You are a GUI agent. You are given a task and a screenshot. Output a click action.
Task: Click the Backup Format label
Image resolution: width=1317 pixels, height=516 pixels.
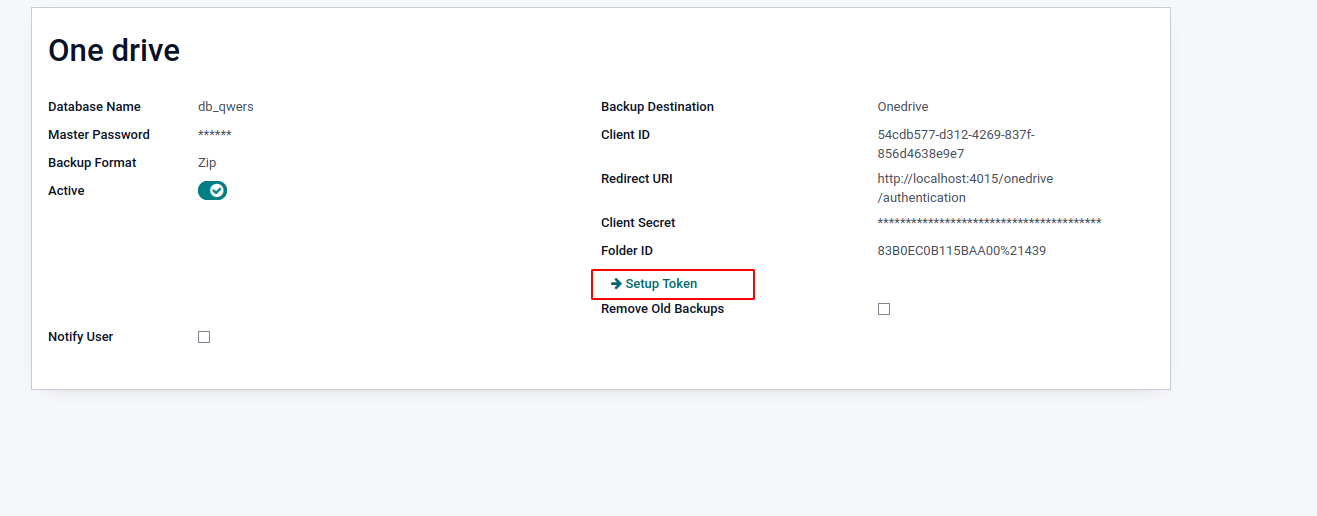pyautogui.click(x=92, y=163)
